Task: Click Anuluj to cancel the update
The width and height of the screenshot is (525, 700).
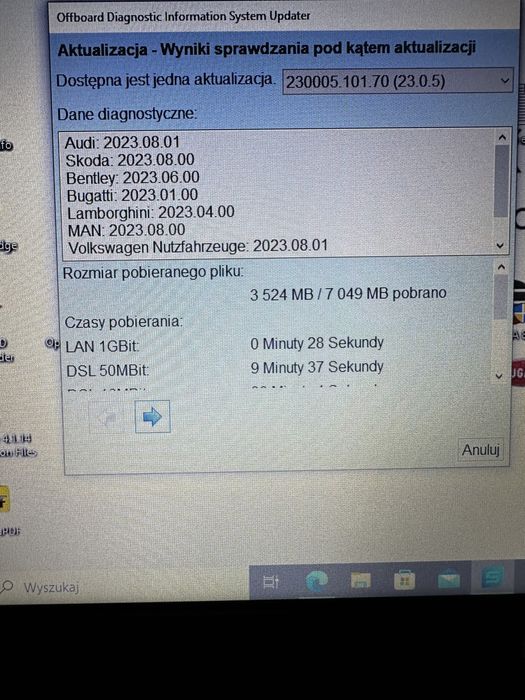Action: [480, 450]
